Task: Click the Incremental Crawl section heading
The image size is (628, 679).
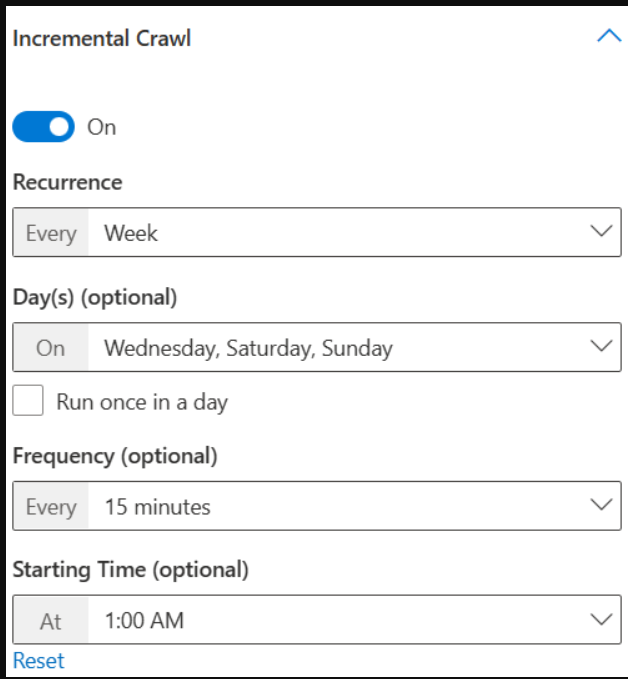Action: 102,39
